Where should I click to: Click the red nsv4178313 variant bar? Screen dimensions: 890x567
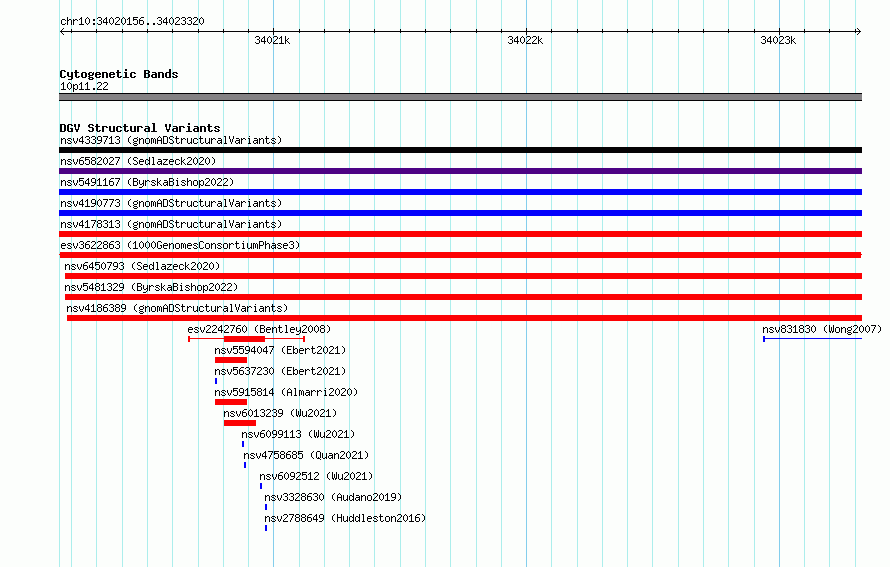[x=460, y=234]
